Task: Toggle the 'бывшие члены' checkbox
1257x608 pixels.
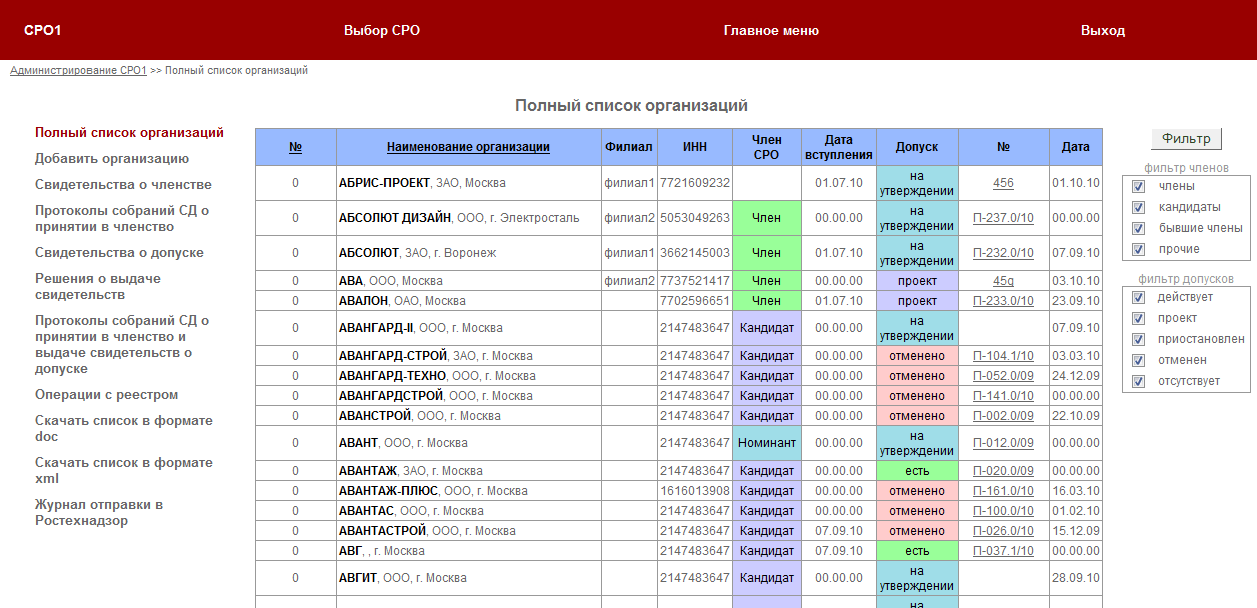Action: 1138,228
